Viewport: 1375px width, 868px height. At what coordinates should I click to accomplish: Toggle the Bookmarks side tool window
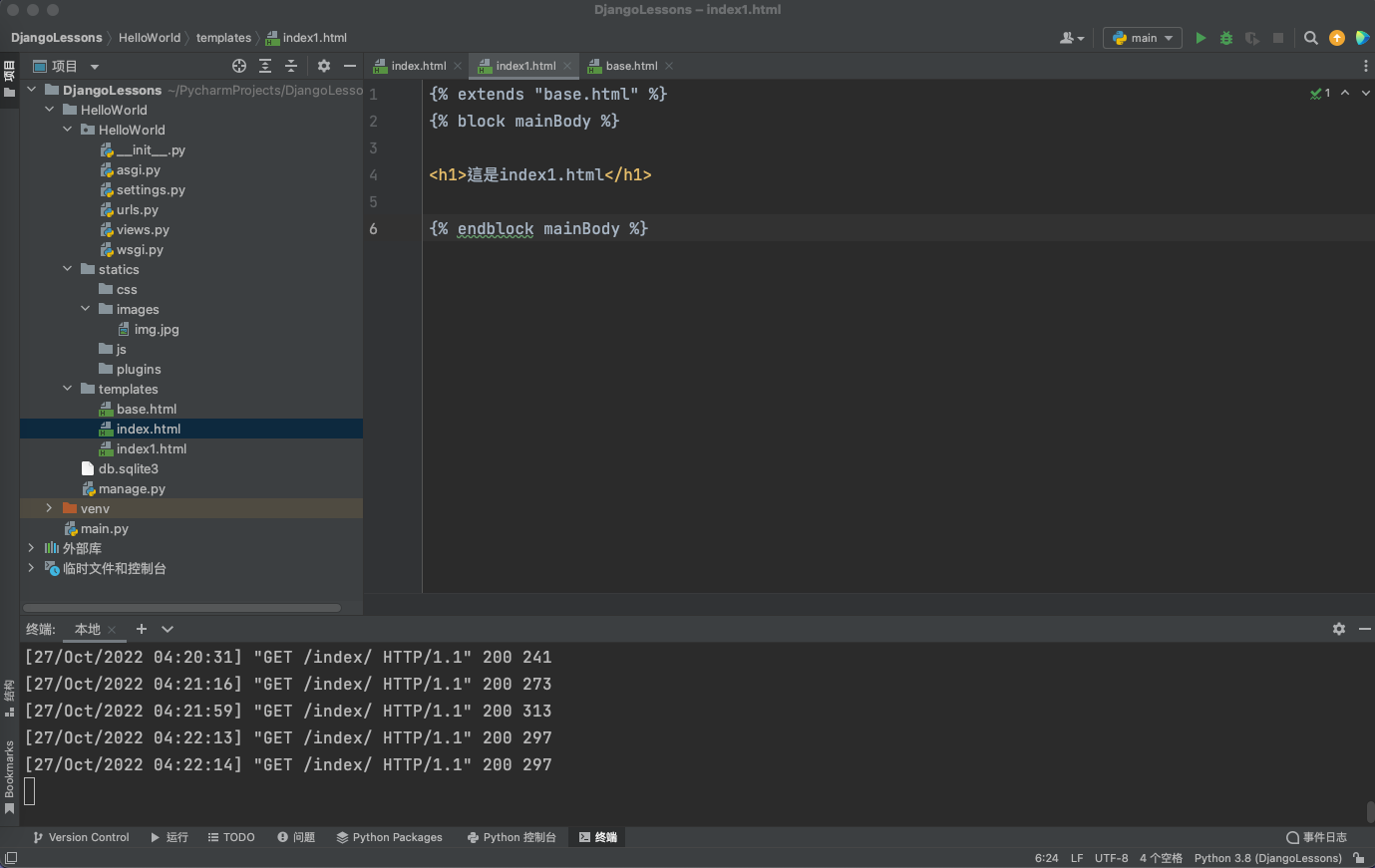point(9,775)
